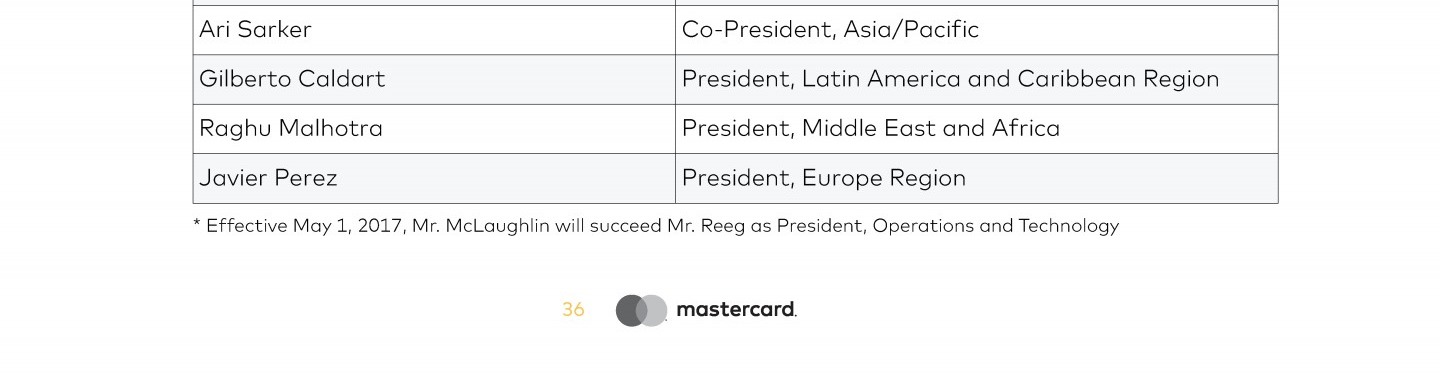The image size is (1440, 376).
Task: Select President, Latin America and Caribbean Region
Action: pos(950,79)
